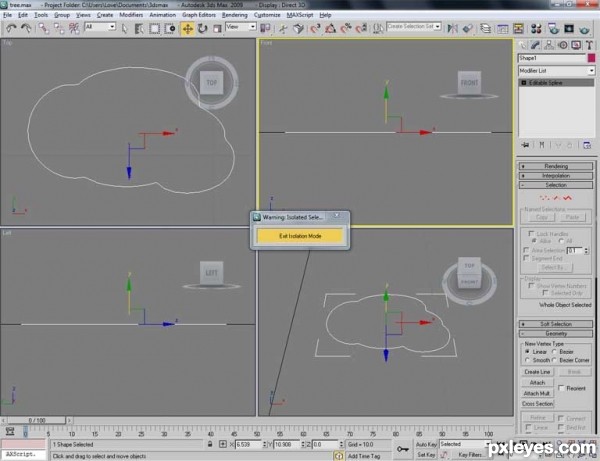The image size is (600, 461).
Task: Click the Bind to Space Warp icon
Action: click(74, 28)
